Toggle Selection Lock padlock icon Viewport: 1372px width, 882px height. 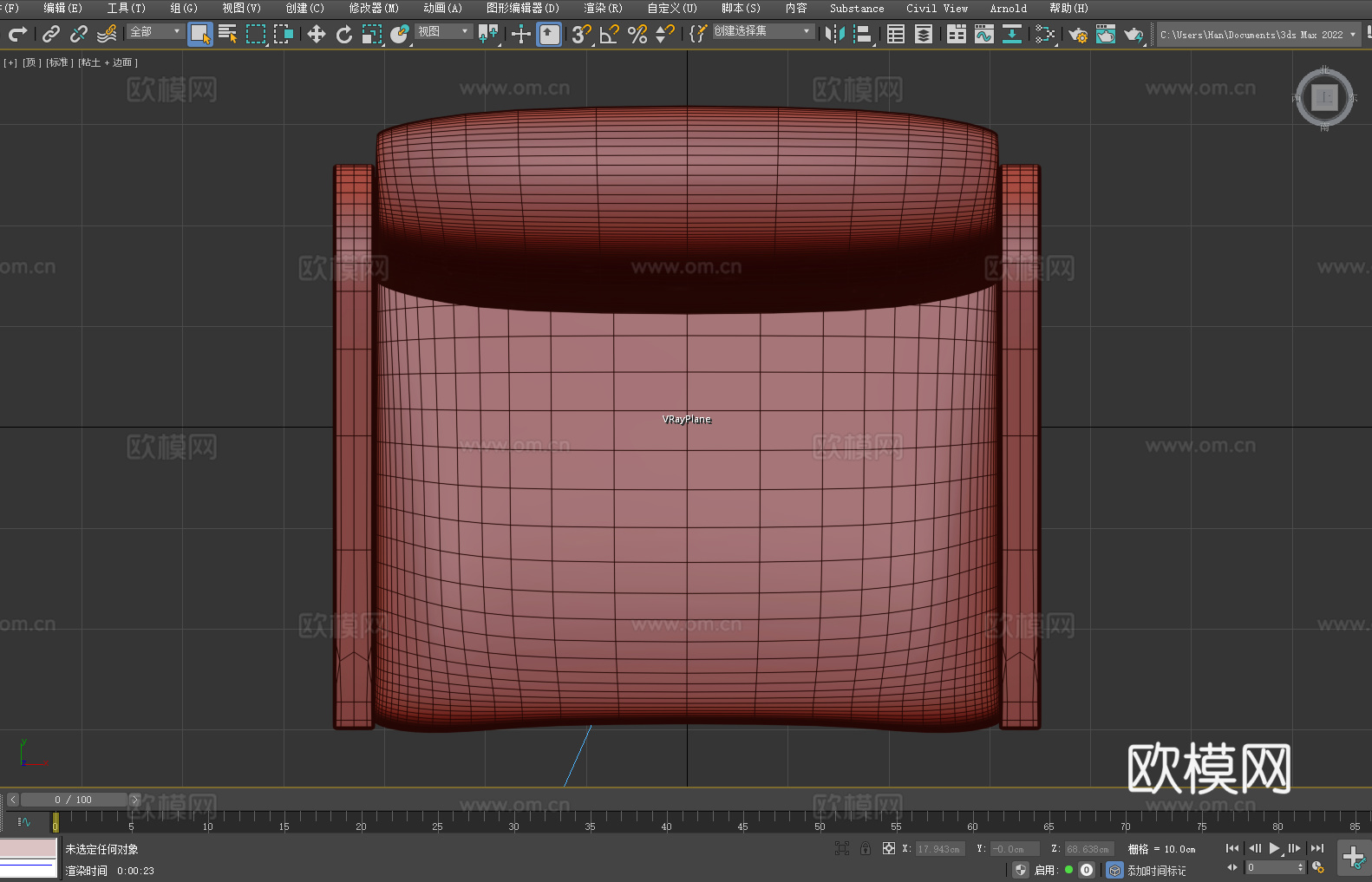tap(866, 848)
